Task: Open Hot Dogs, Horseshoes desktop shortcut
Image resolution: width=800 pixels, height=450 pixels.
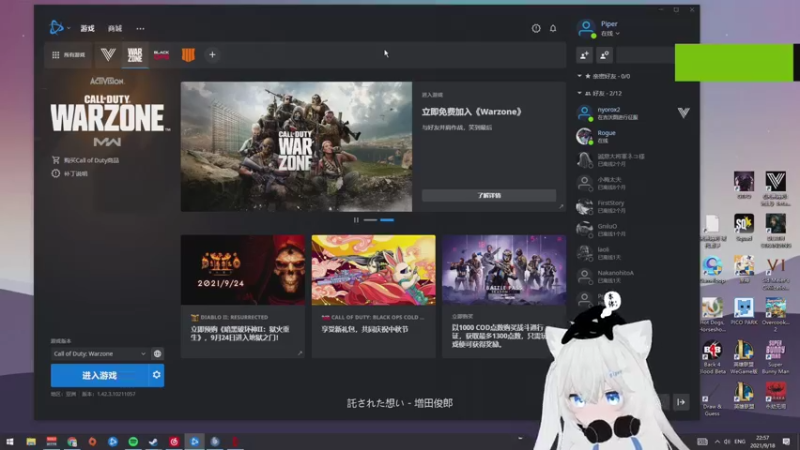Action: tap(712, 314)
